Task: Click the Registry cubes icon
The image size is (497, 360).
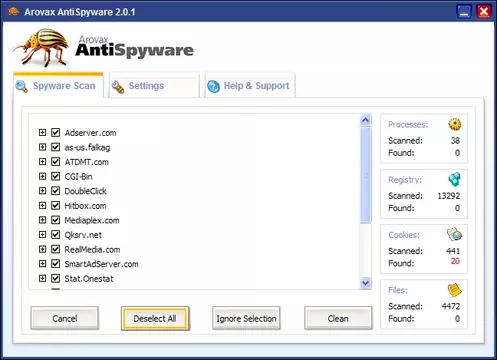Action: [454, 179]
